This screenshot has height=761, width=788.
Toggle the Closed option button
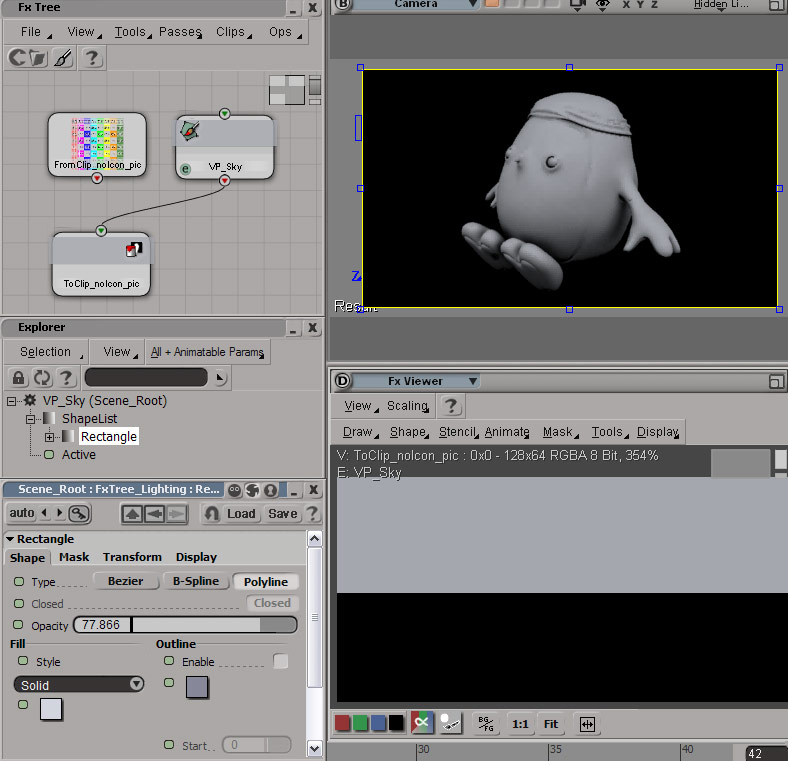pyautogui.click(x=272, y=603)
